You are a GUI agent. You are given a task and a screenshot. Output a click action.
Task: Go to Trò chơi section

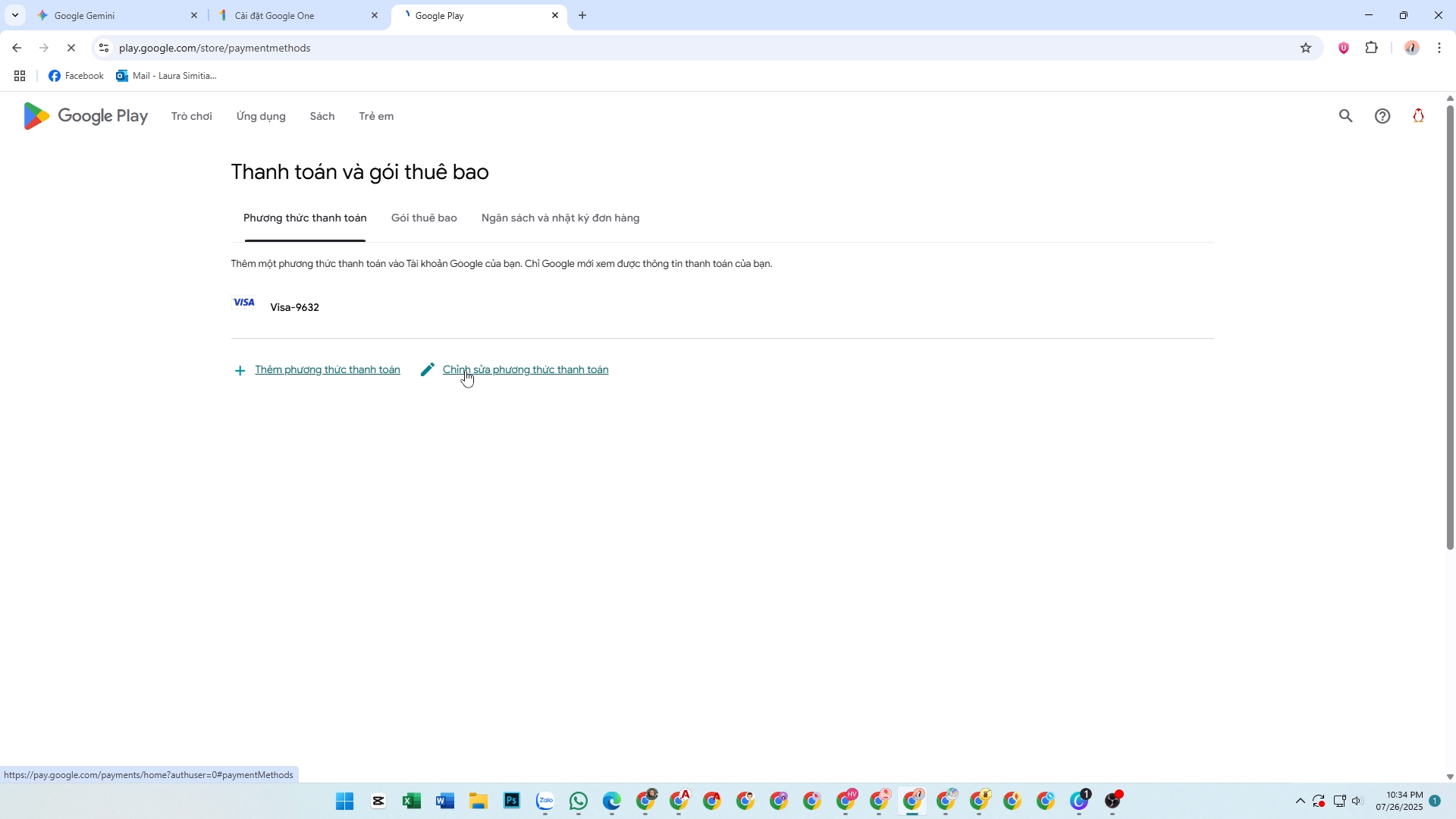pyautogui.click(x=191, y=116)
